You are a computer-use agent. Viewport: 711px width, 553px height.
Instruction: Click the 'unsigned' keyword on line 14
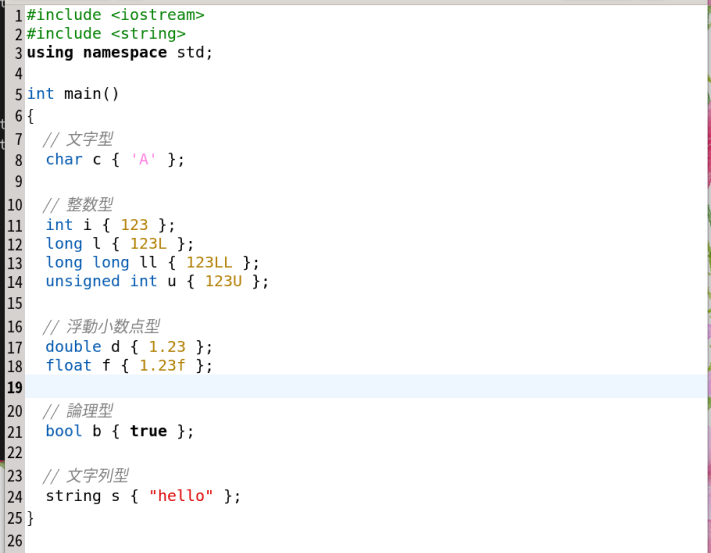pyautogui.click(x=83, y=281)
